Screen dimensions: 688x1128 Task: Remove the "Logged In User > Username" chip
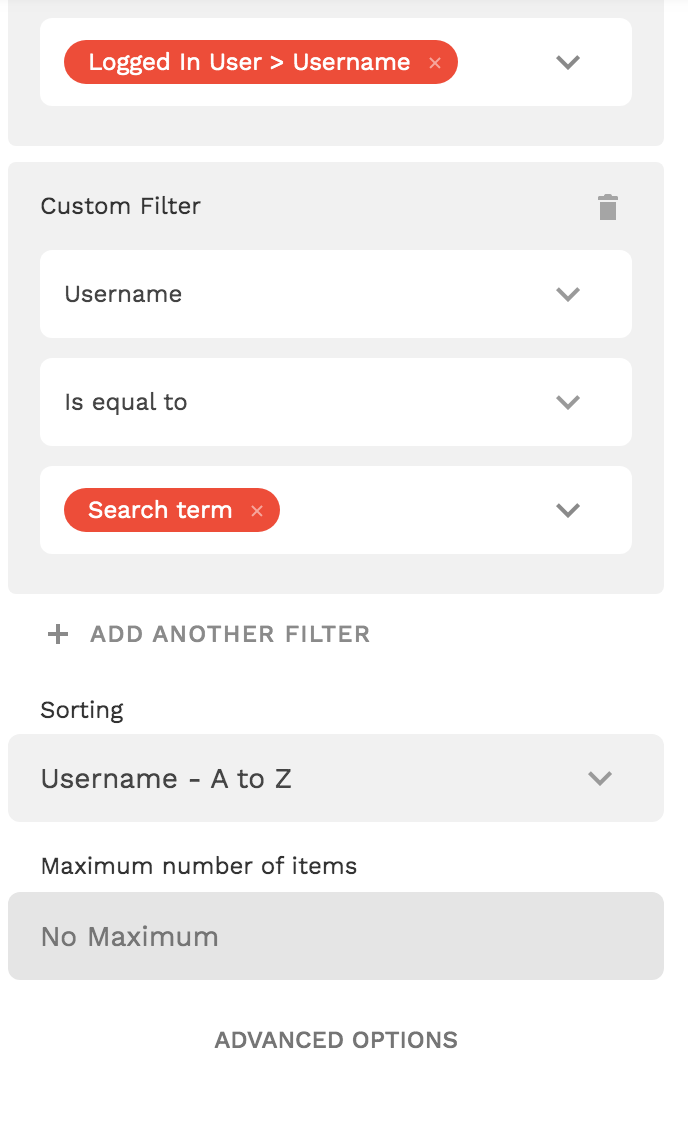(x=435, y=63)
